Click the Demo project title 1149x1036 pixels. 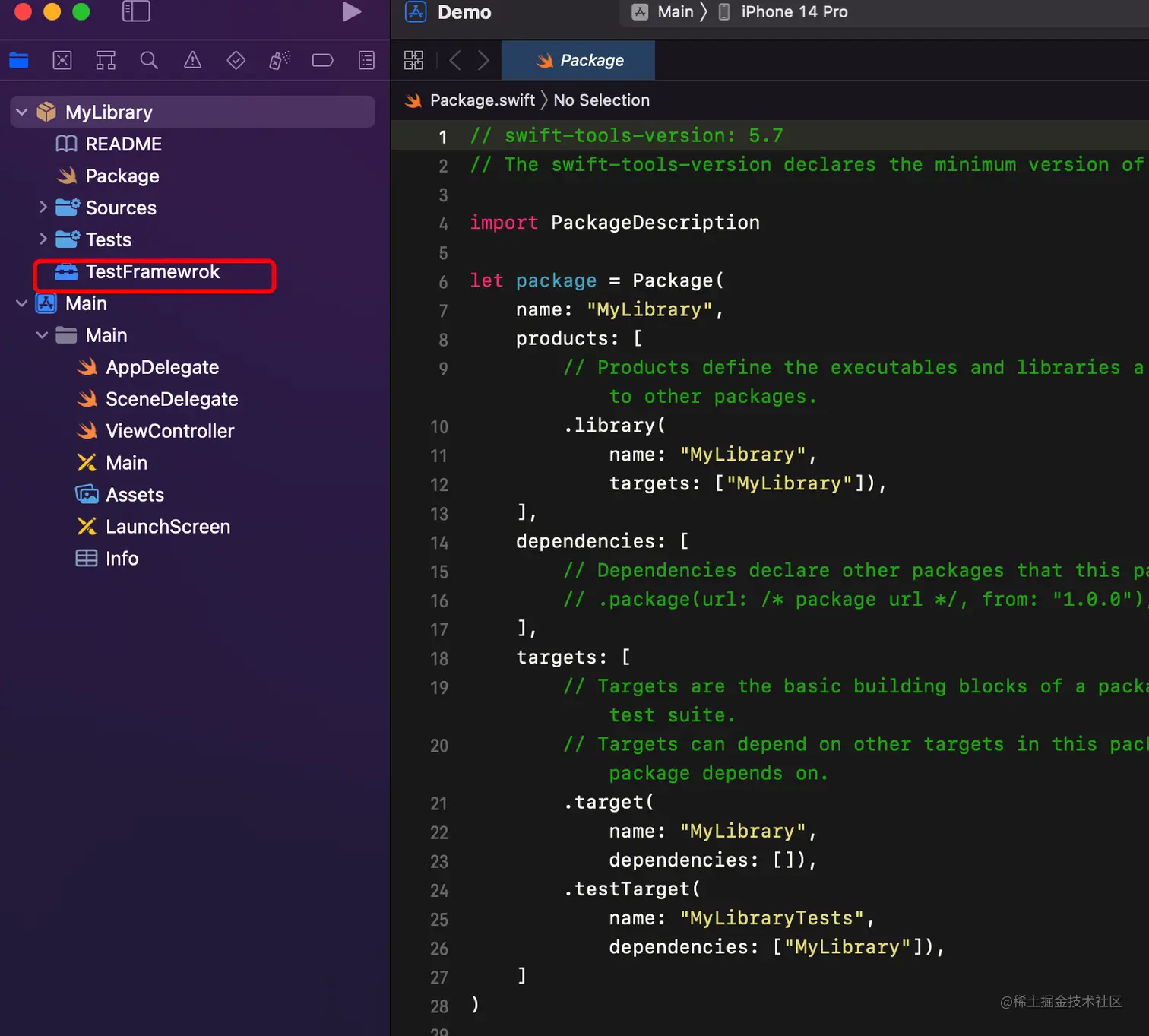coord(464,12)
